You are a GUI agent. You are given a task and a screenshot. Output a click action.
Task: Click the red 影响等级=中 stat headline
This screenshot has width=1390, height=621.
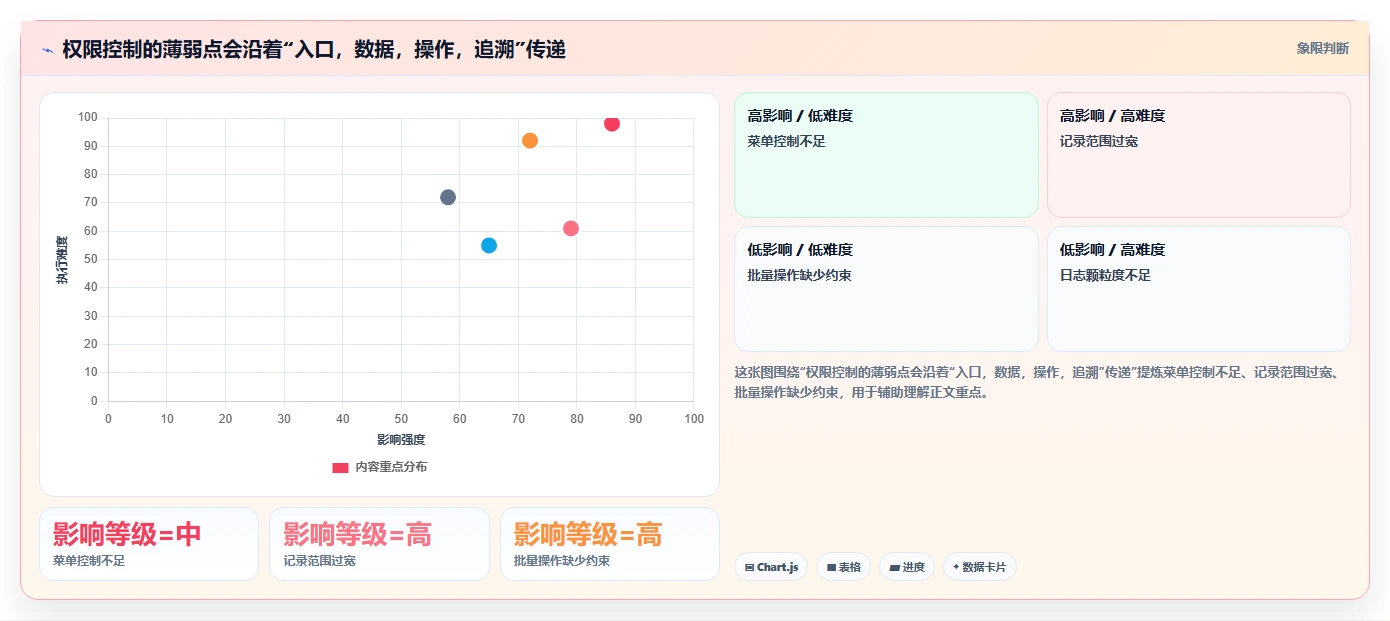(127, 535)
